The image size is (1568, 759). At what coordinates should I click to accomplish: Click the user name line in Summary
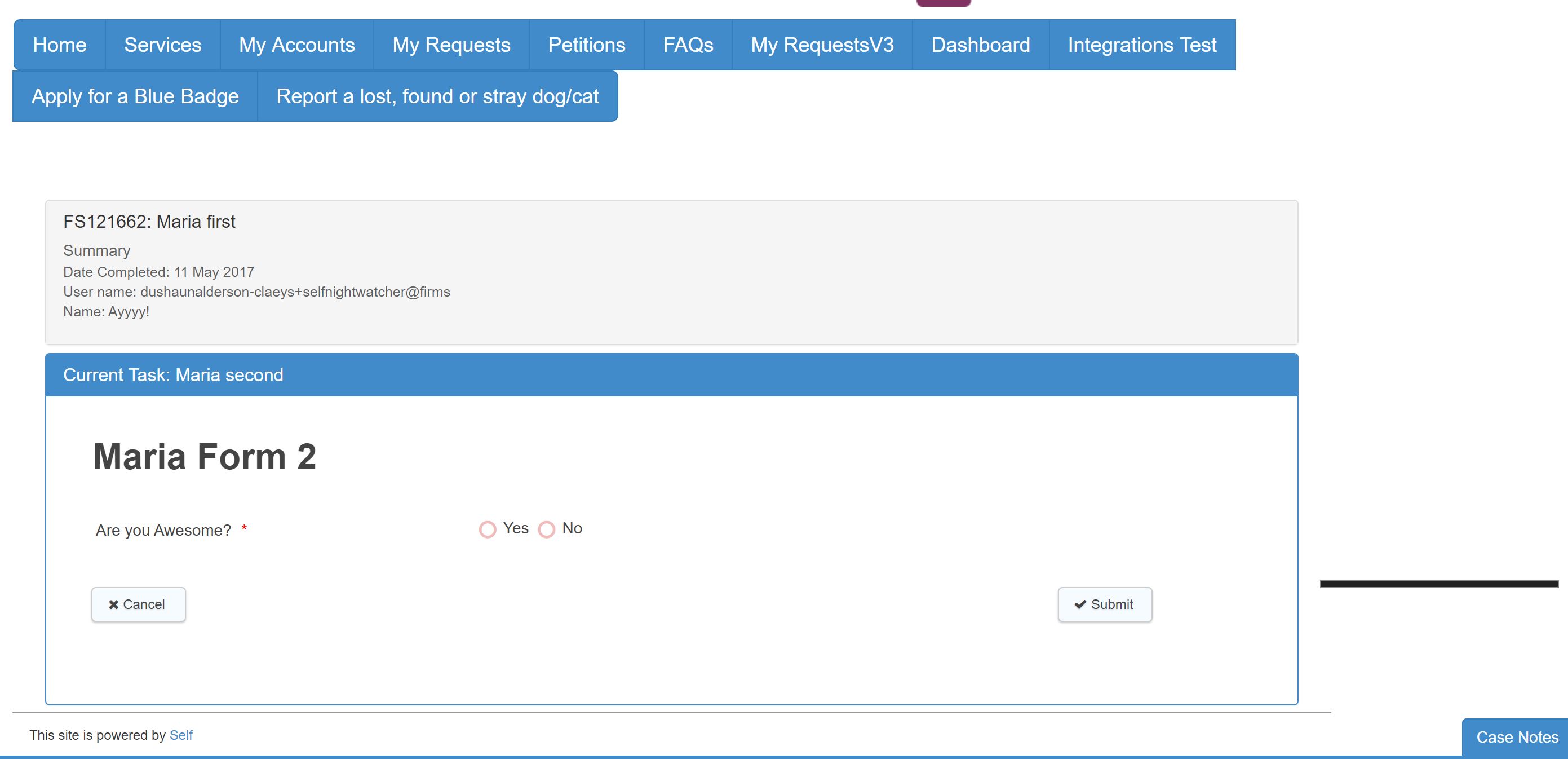(257, 292)
